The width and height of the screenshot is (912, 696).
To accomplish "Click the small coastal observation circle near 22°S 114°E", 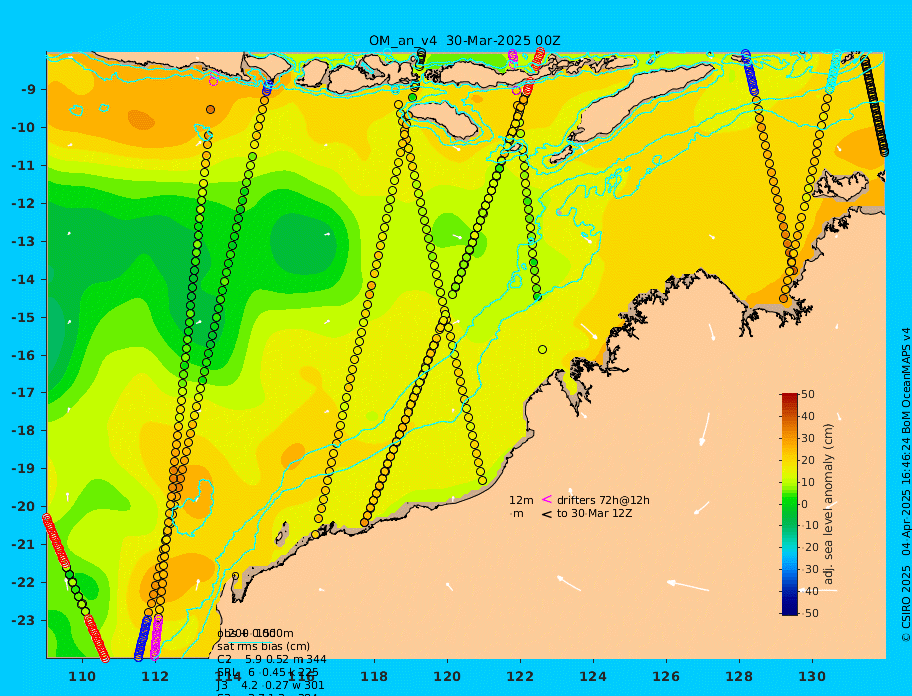I will pos(235,576).
